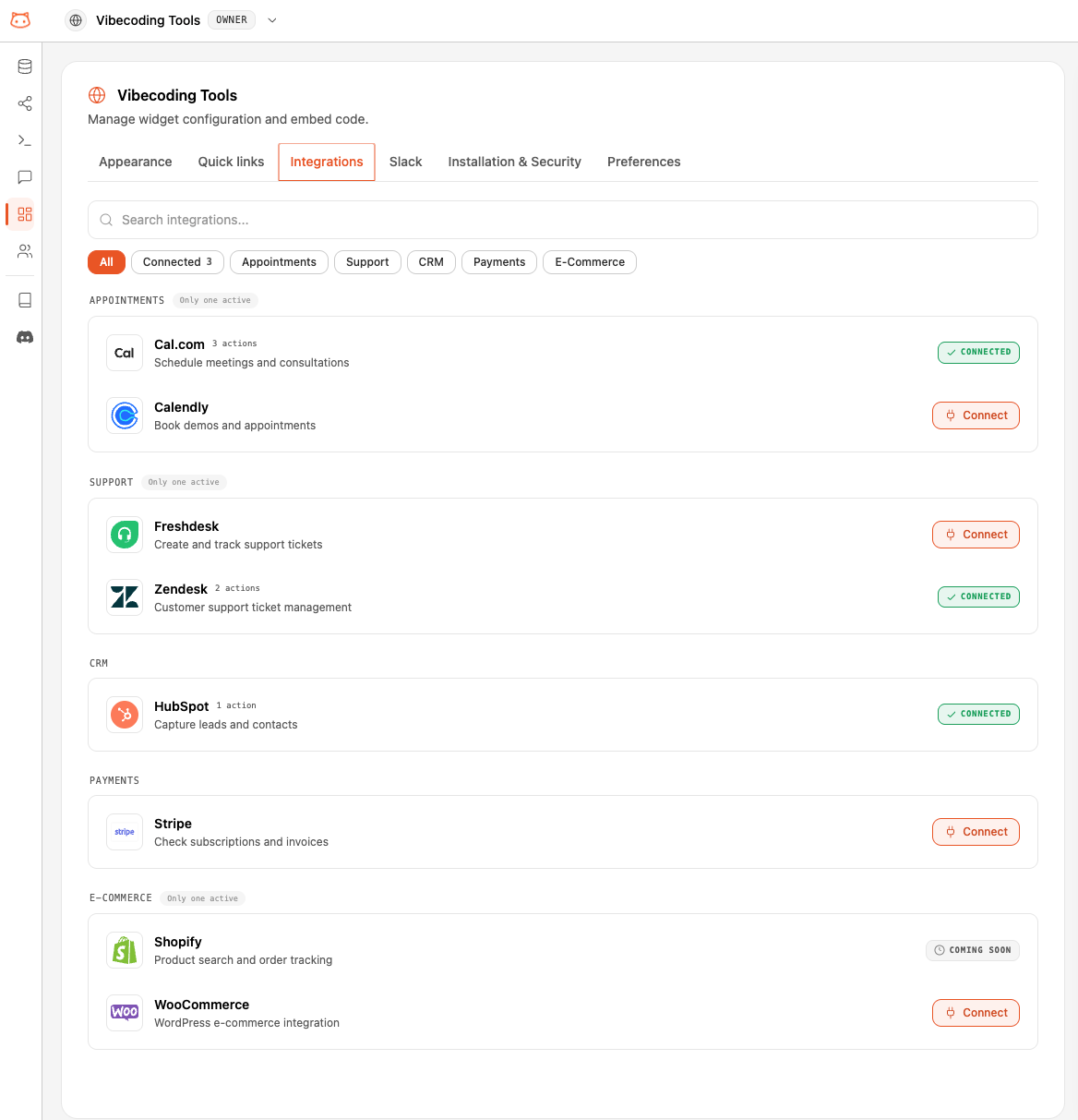Filter by Appointments category
Image resolution: width=1078 pixels, height=1120 pixels.
[x=279, y=262]
